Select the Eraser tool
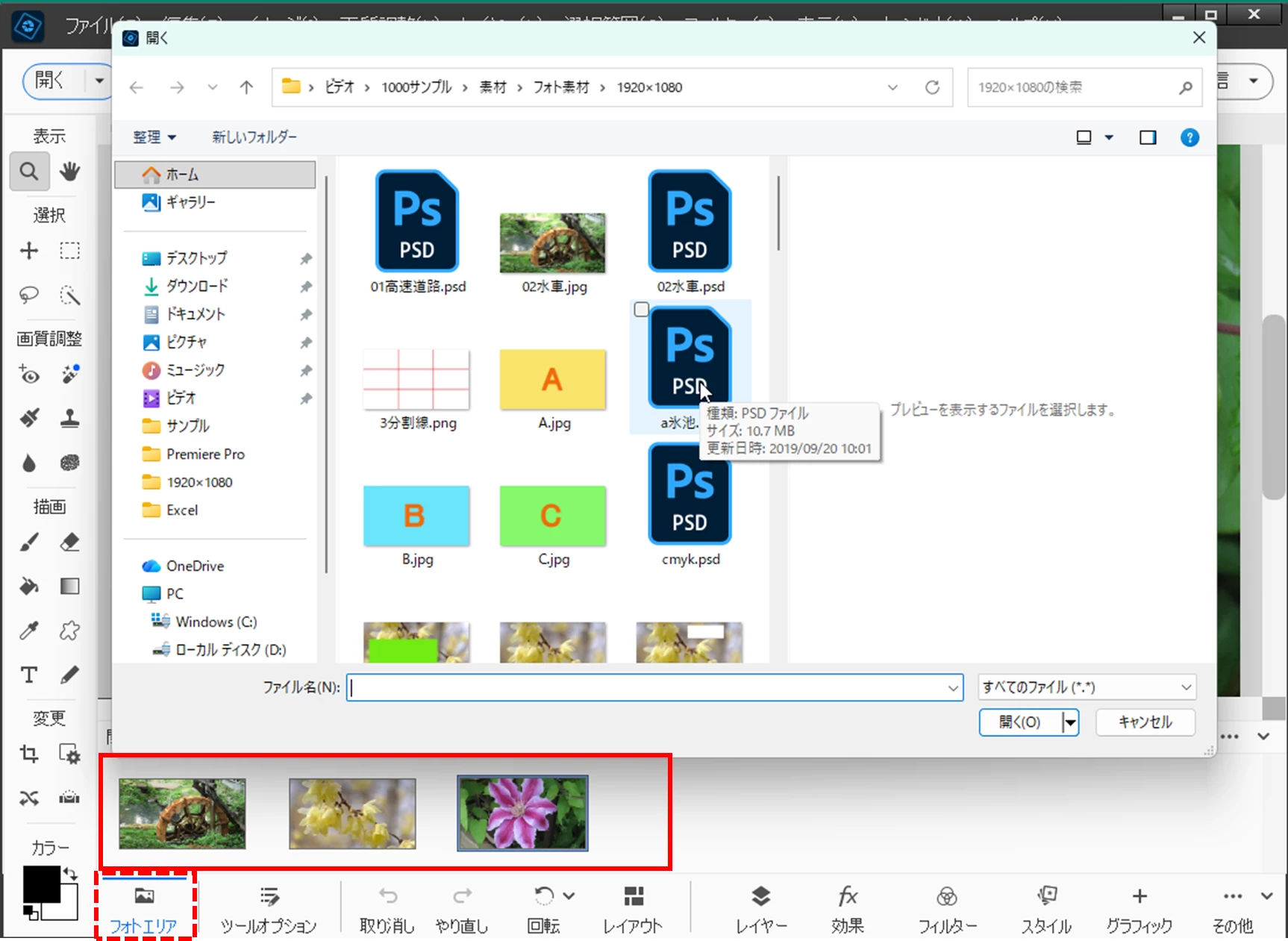This screenshot has height=941, width=1288. point(70,543)
